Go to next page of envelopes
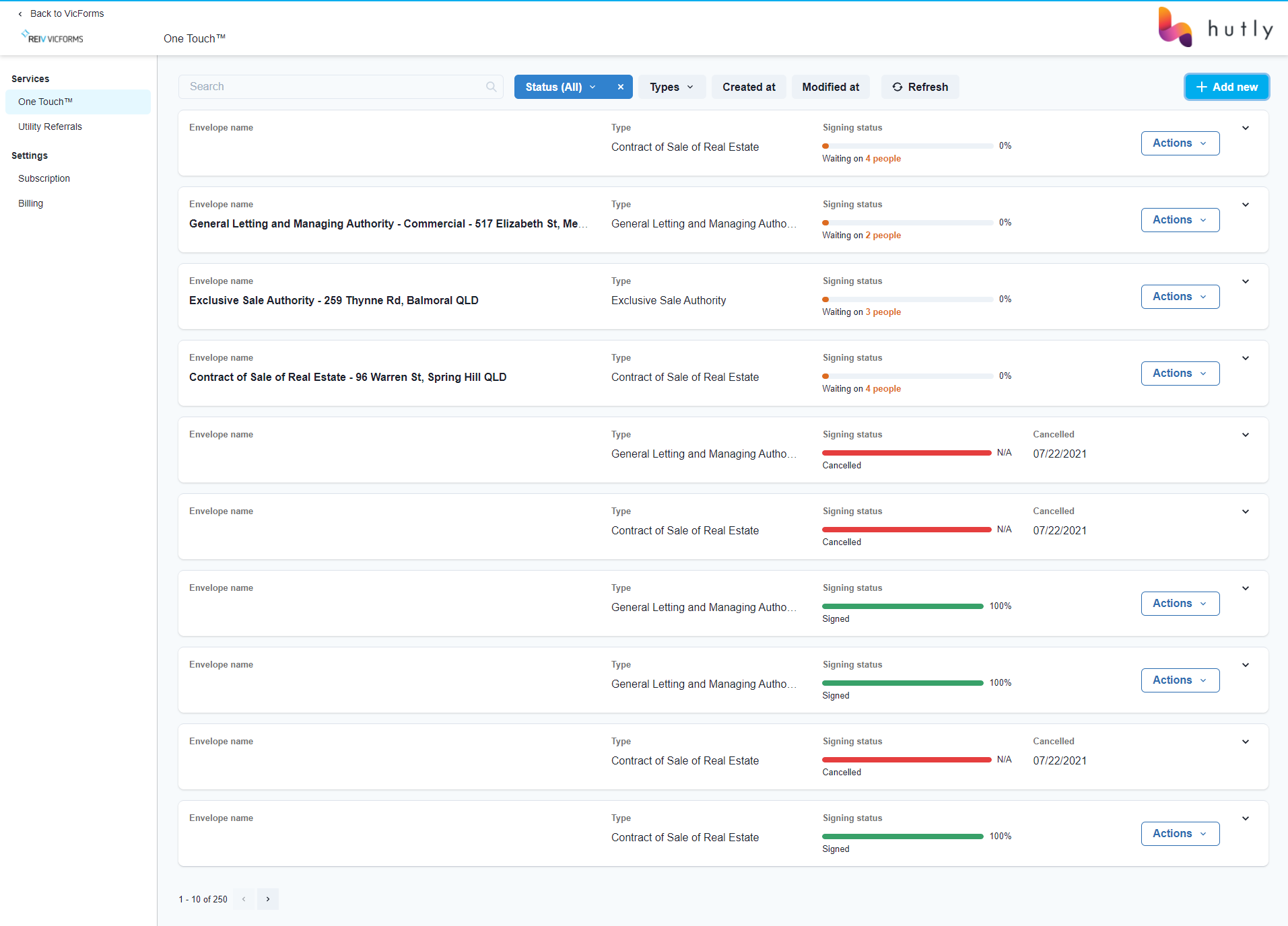 pyautogui.click(x=268, y=899)
